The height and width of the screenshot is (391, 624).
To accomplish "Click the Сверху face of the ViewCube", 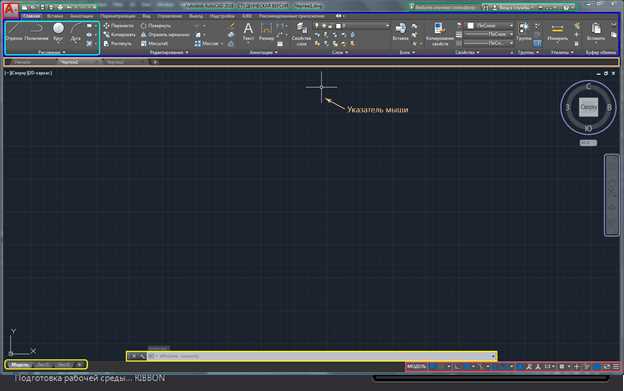I will pyautogui.click(x=588, y=107).
